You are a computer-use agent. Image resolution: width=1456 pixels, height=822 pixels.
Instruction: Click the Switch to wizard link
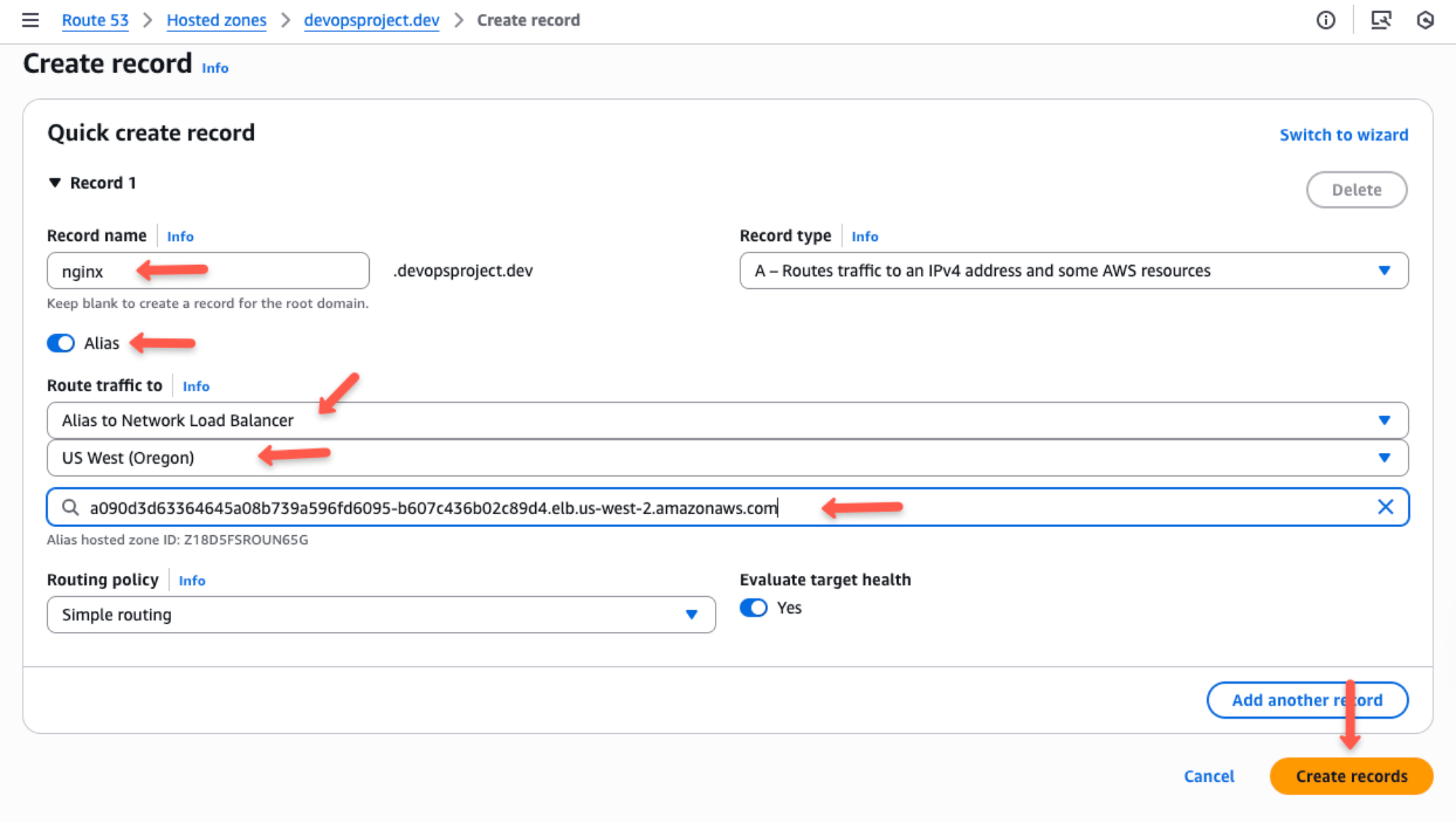[1343, 135]
